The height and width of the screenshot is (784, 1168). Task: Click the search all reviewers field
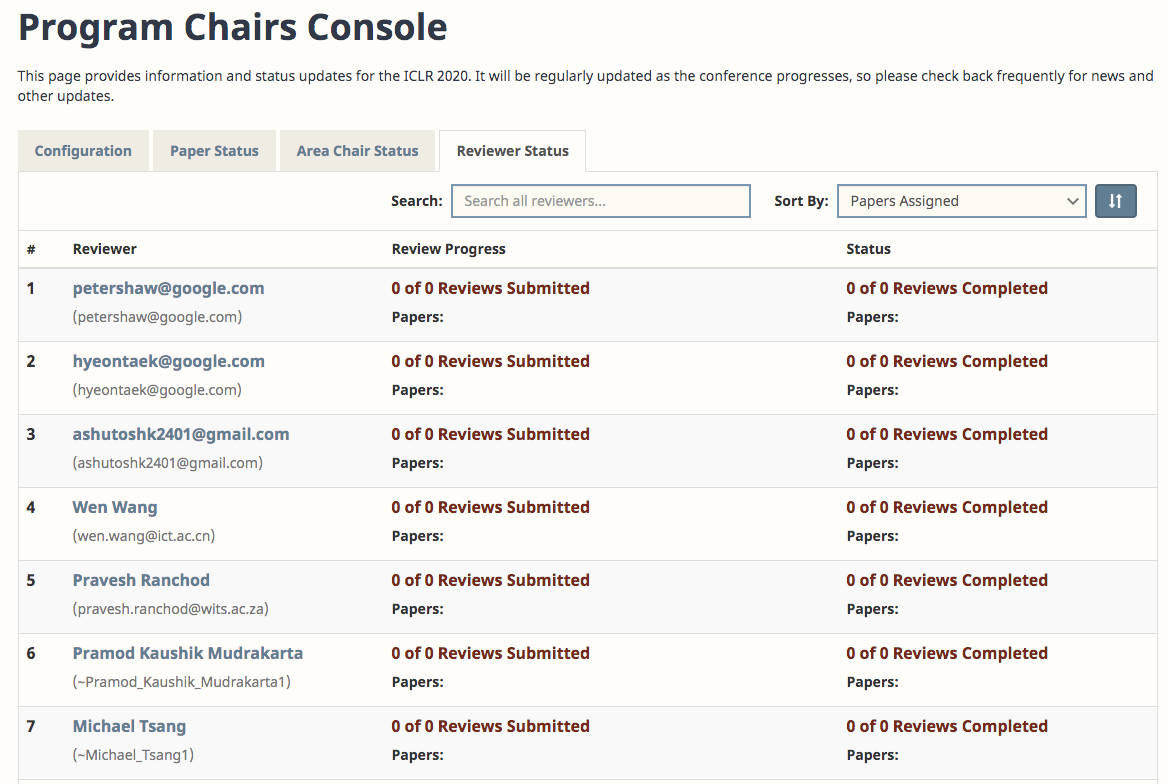pyautogui.click(x=600, y=201)
